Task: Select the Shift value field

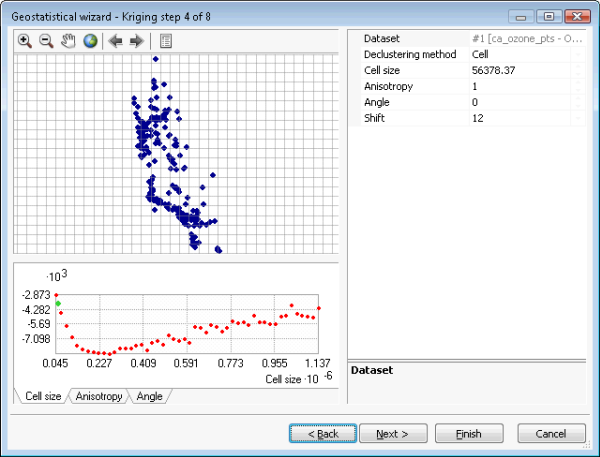Action: pyautogui.click(x=520, y=118)
